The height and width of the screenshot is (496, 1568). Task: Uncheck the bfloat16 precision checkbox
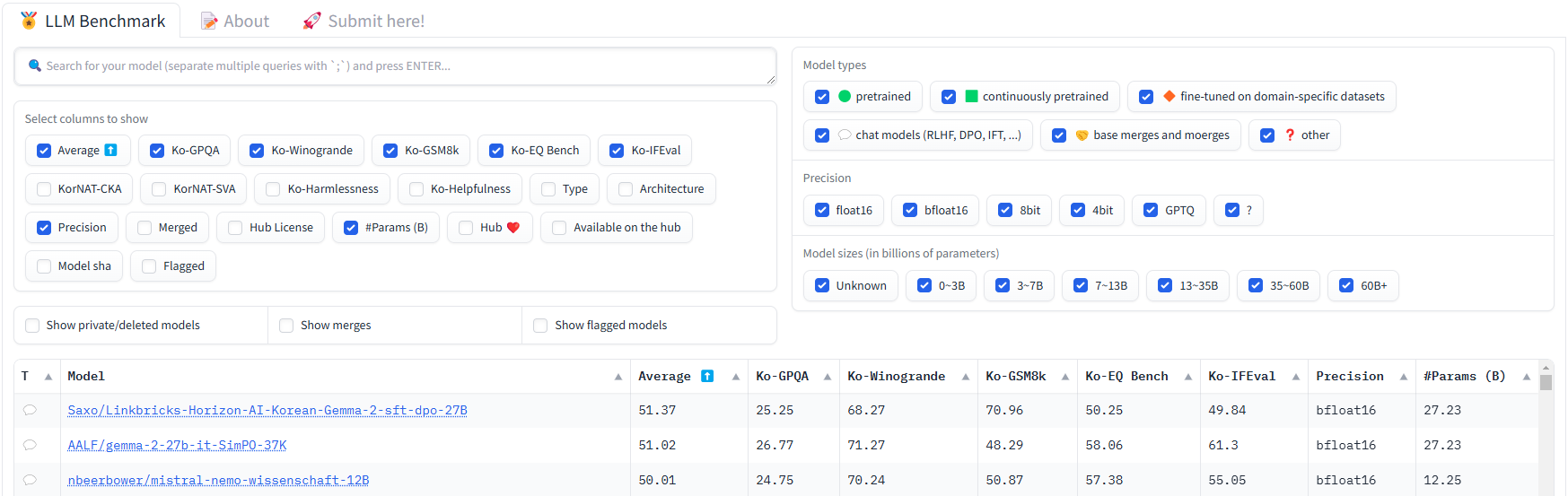tap(910, 210)
